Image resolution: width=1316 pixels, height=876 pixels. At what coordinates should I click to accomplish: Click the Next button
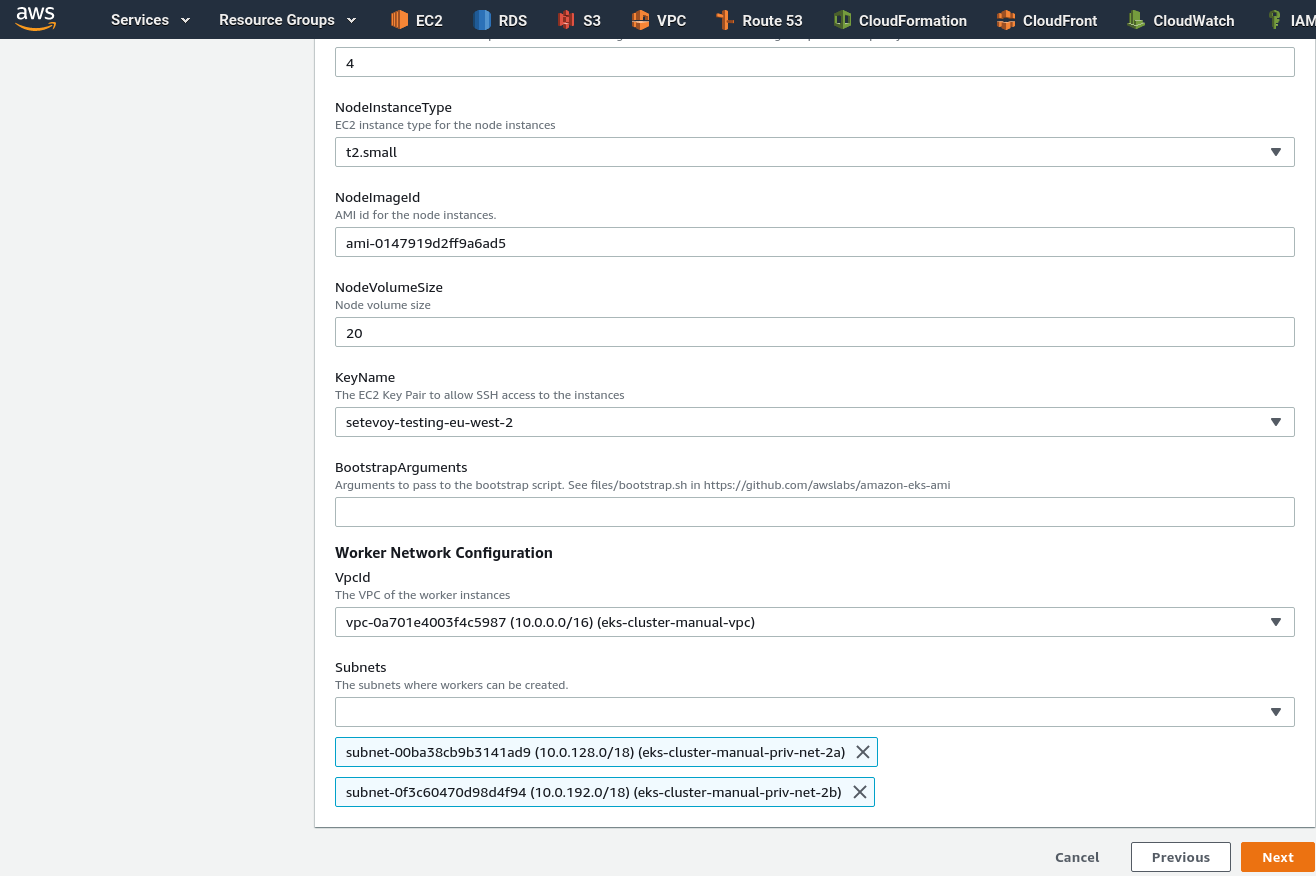(1277, 857)
